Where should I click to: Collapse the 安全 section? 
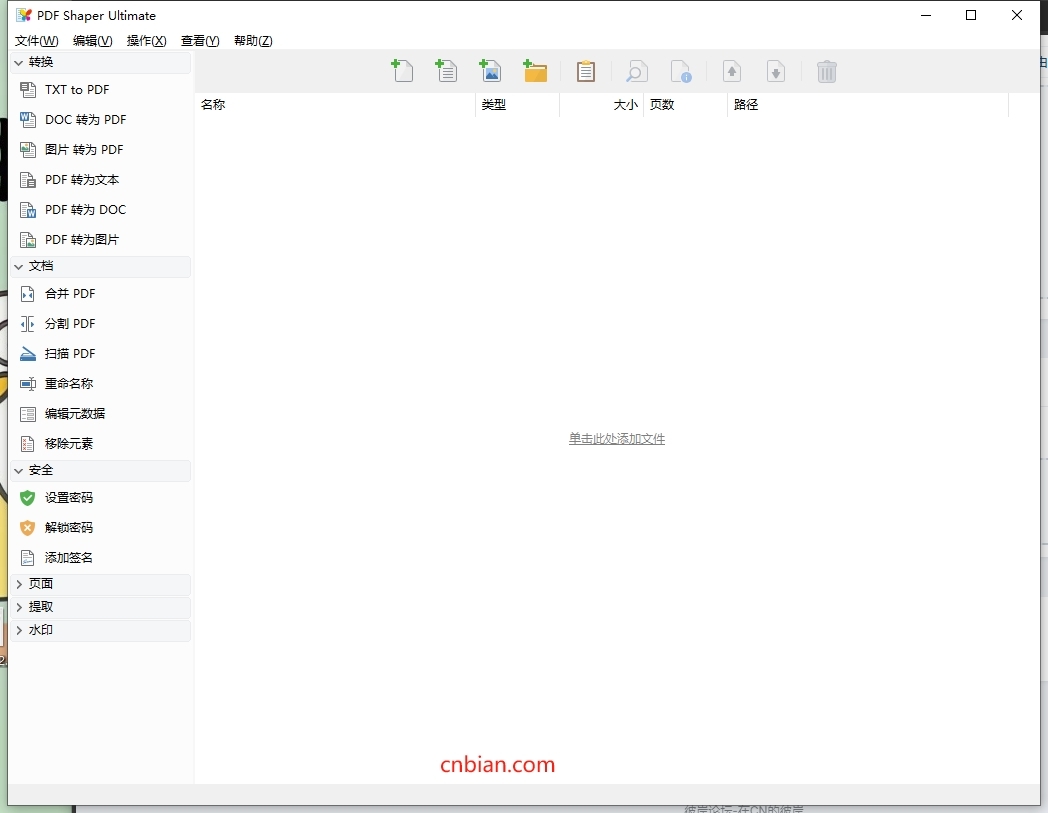[101, 470]
